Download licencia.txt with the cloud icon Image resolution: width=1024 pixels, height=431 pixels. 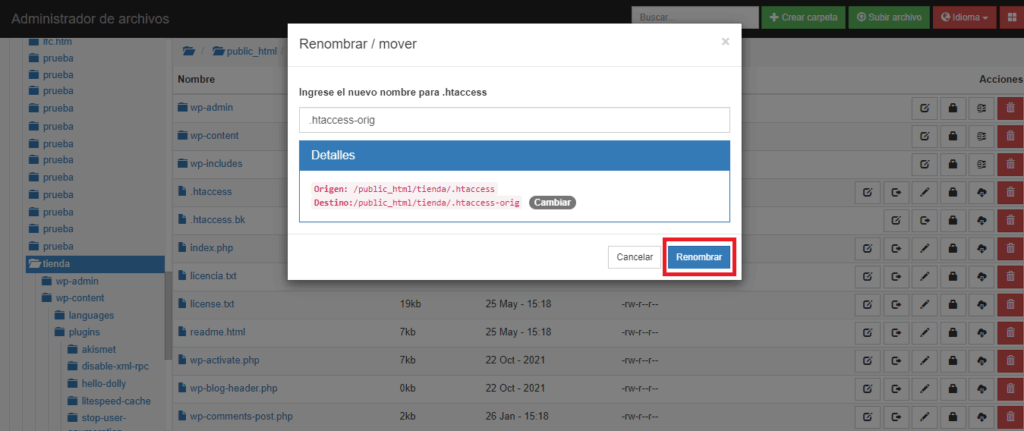[982, 276]
